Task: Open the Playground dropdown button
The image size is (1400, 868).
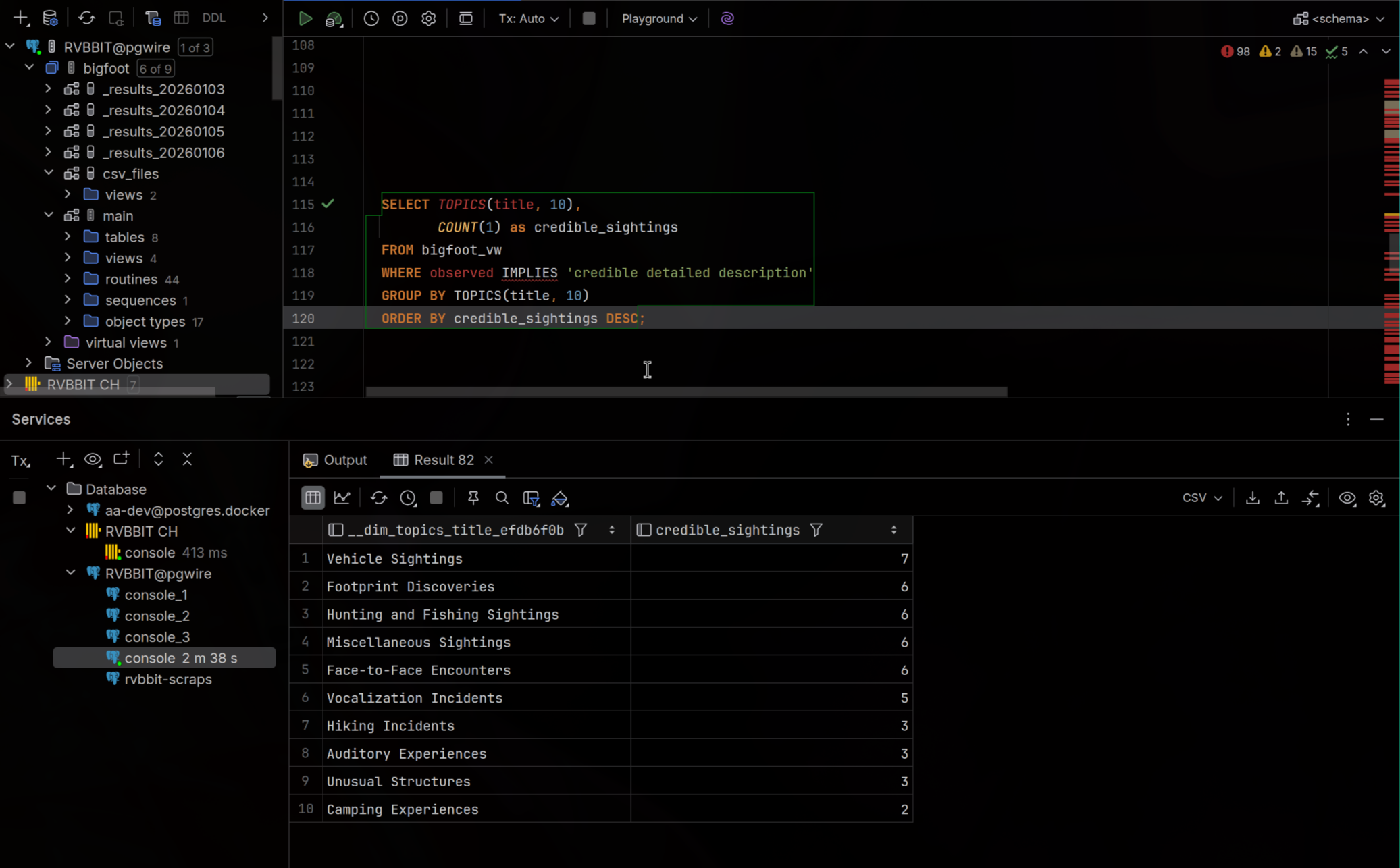Action: click(658, 18)
